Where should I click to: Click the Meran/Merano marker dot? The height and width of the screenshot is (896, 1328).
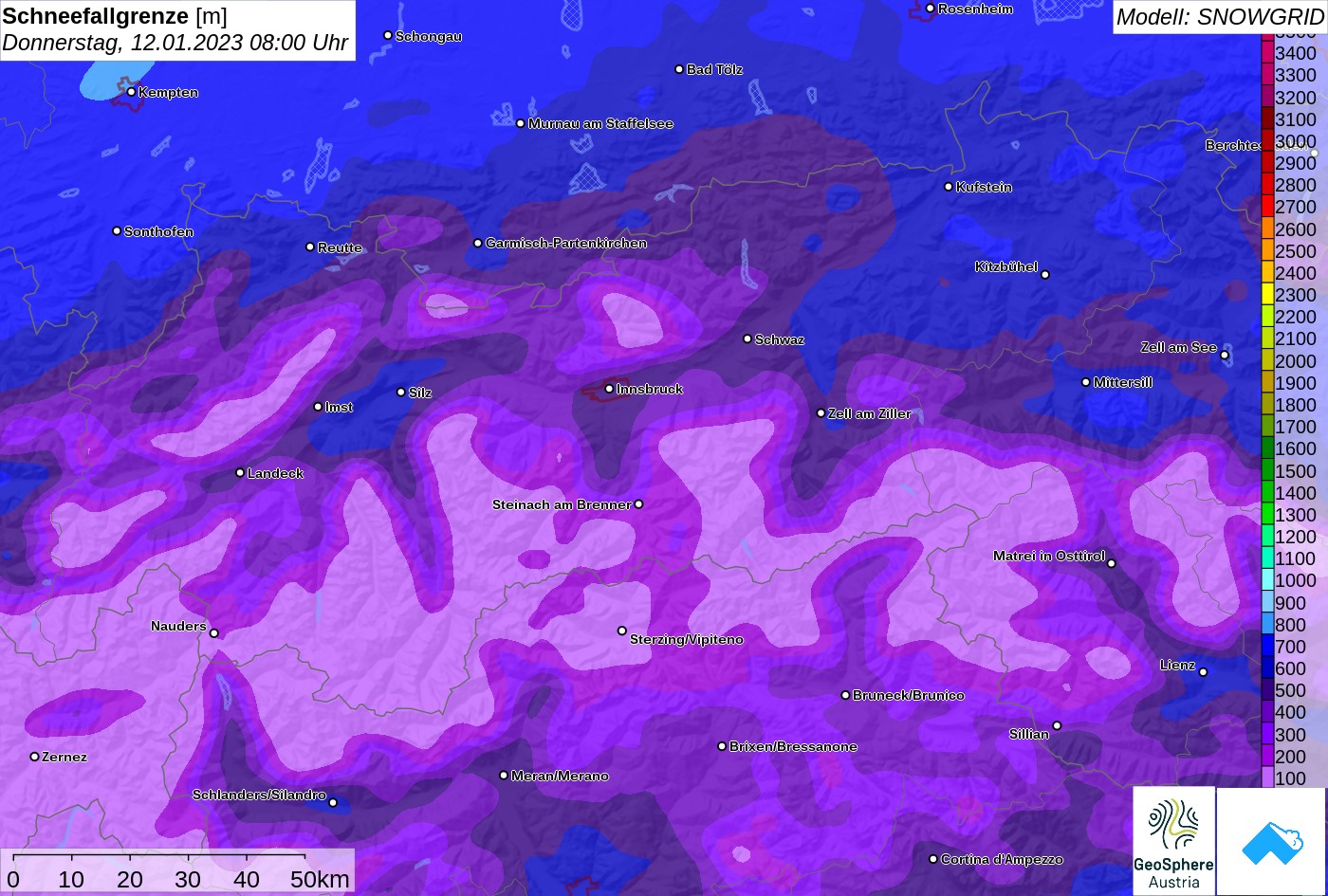[504, 776]
